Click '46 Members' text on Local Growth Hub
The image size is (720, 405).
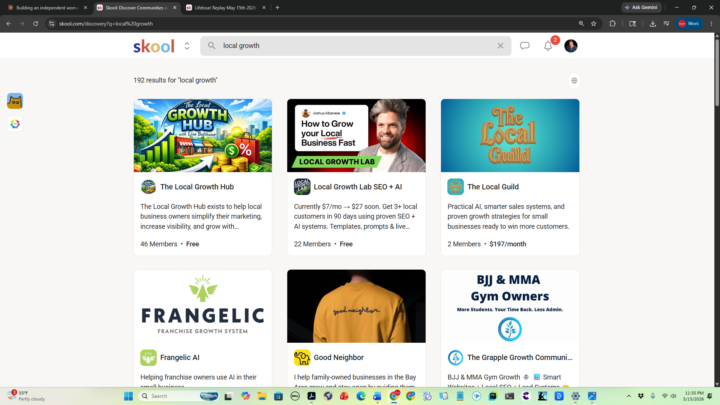(158, 244)
